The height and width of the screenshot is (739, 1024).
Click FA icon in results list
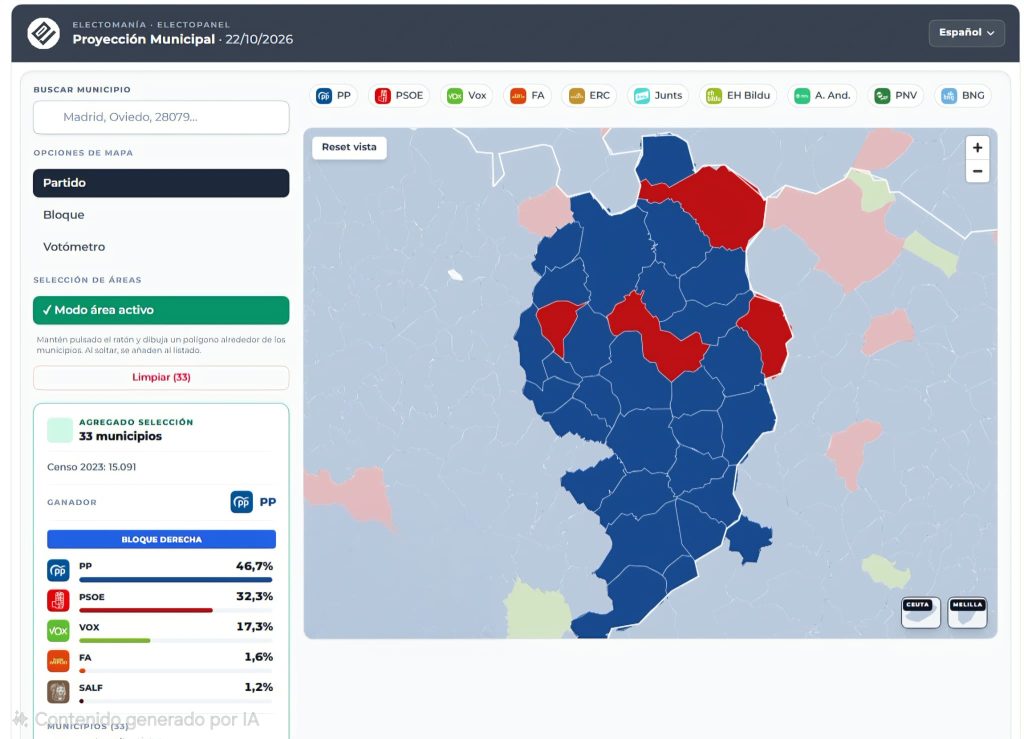click(x=58, y=661)
